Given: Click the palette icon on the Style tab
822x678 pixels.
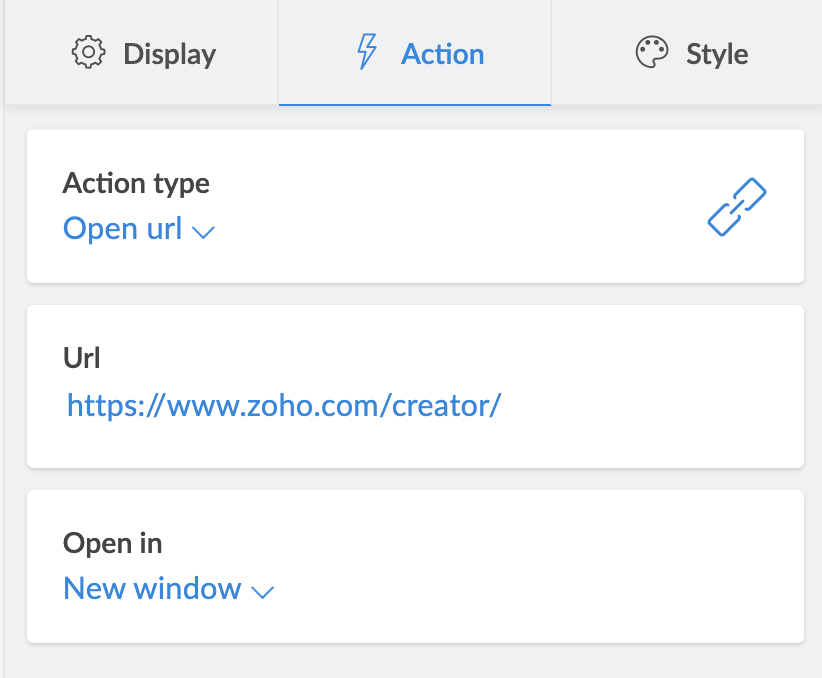Looking at the screenshot, I should (652, 53).
